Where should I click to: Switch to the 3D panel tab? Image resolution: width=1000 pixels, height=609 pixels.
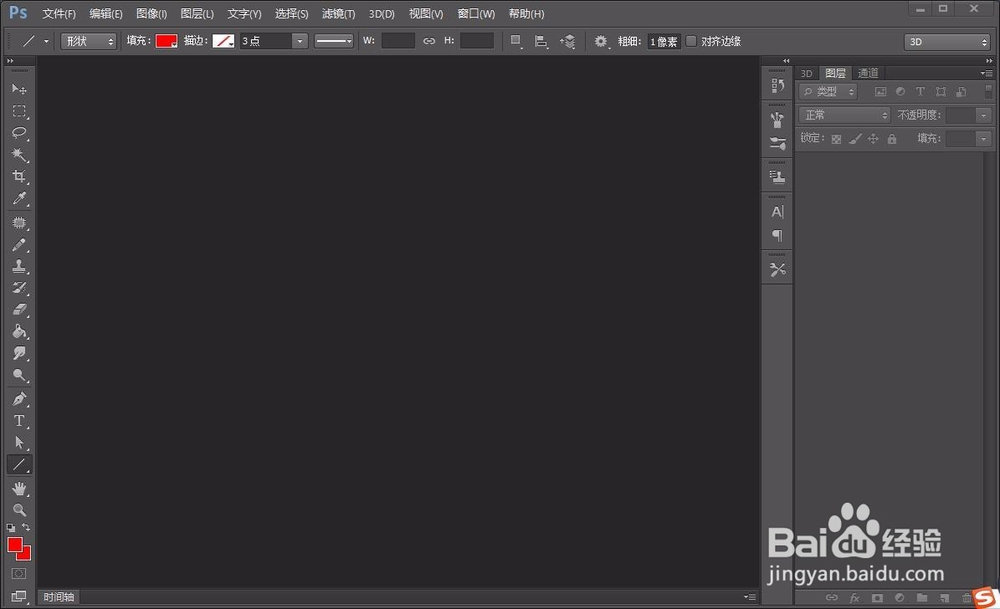point(806,73)
